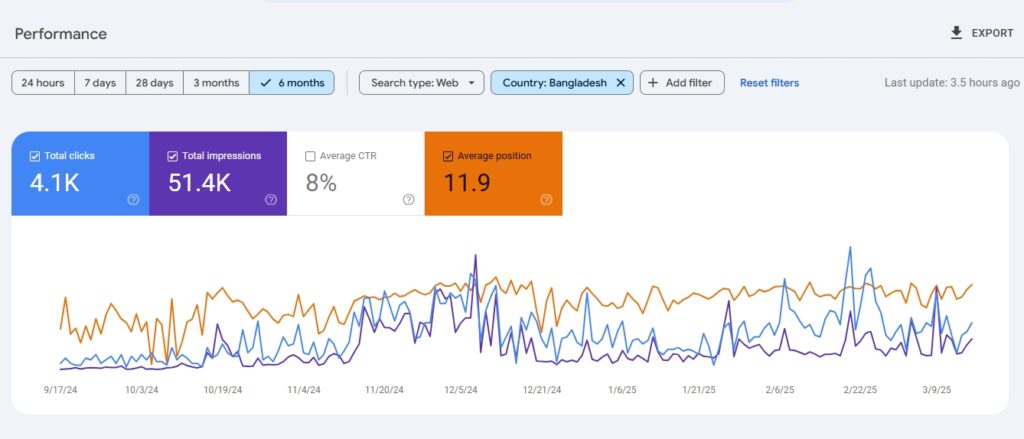The height and width of the screenshot is (439, 1024).
Task: Enable the Average CTR checkbox
Action: click(310, 156)
